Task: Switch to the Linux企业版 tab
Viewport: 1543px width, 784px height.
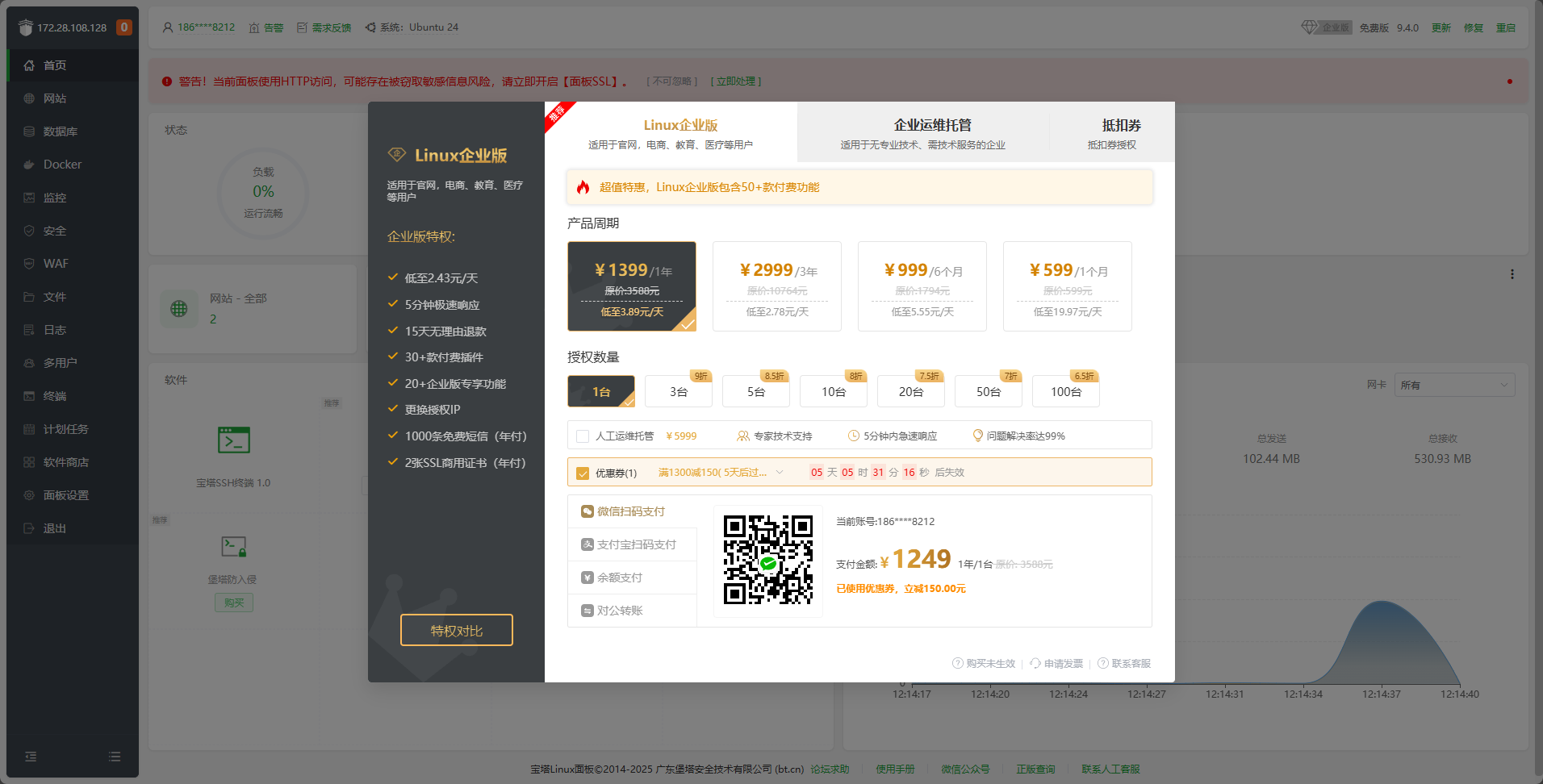Action: (671, 132)
